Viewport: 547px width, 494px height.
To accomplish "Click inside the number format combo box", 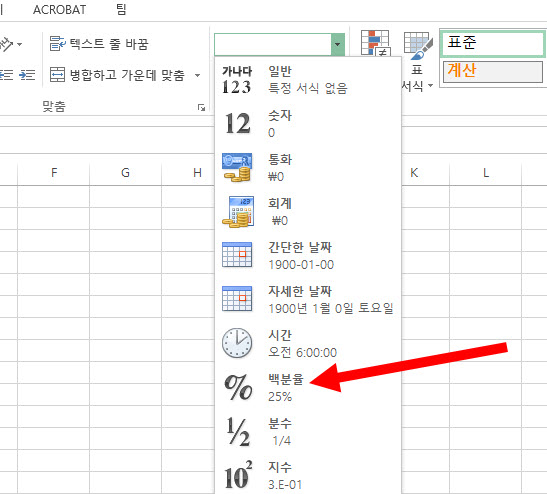I will tap(273, 44).
